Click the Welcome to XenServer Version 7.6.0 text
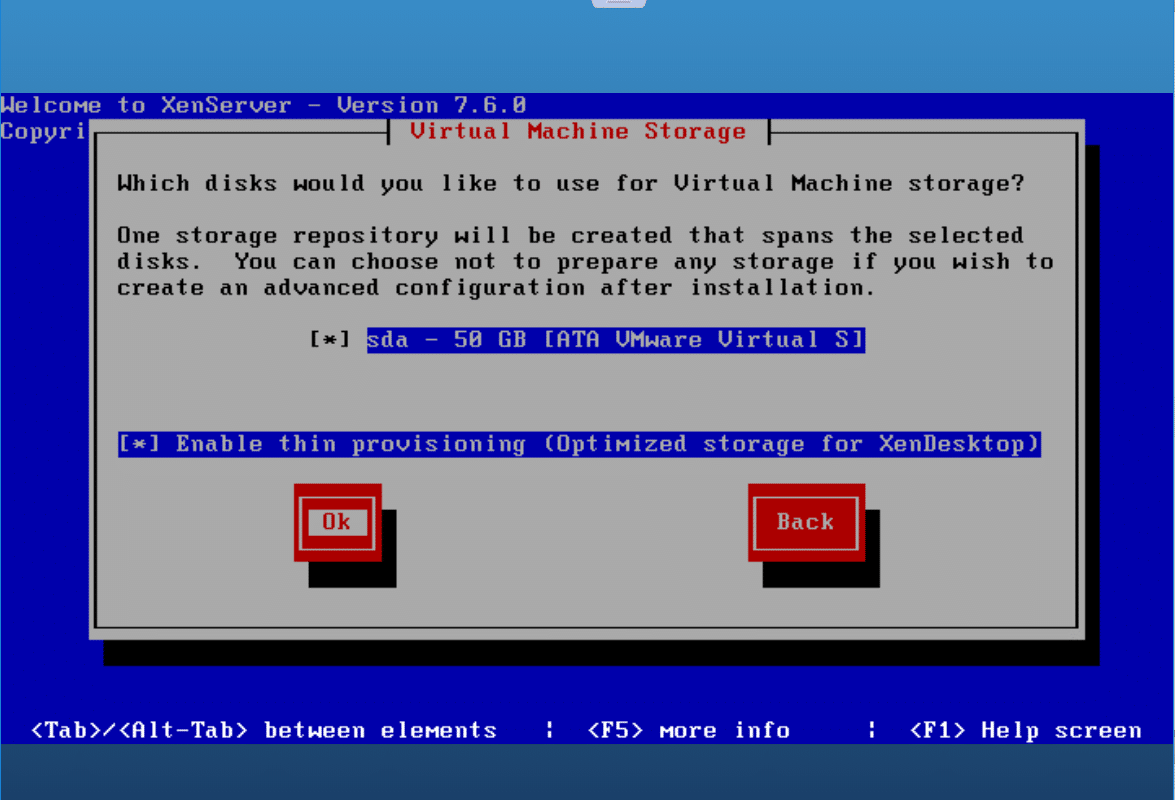 point(264,105)
